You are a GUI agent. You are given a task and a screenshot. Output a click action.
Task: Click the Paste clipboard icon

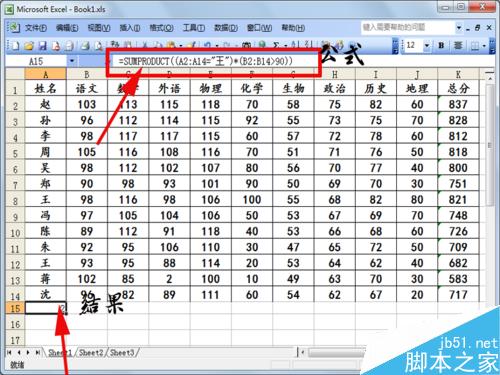pyautogui.click(x=171, y=45)
